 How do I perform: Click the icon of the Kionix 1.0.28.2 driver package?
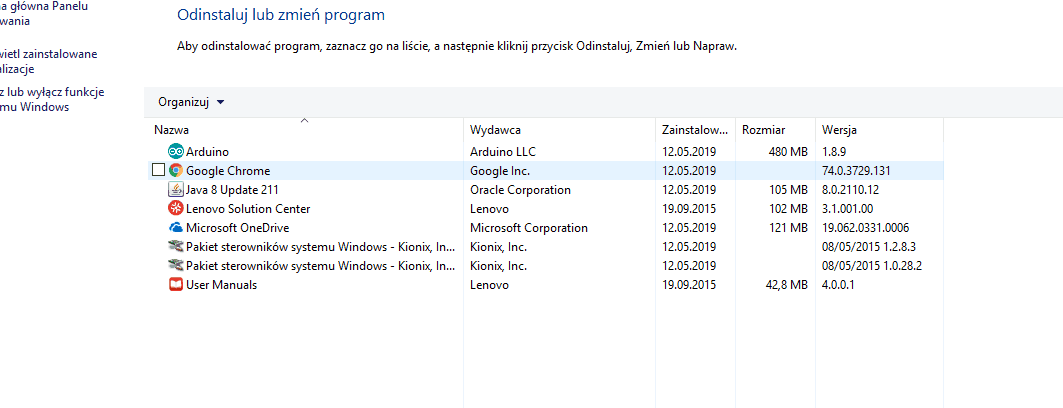(176, 266)
